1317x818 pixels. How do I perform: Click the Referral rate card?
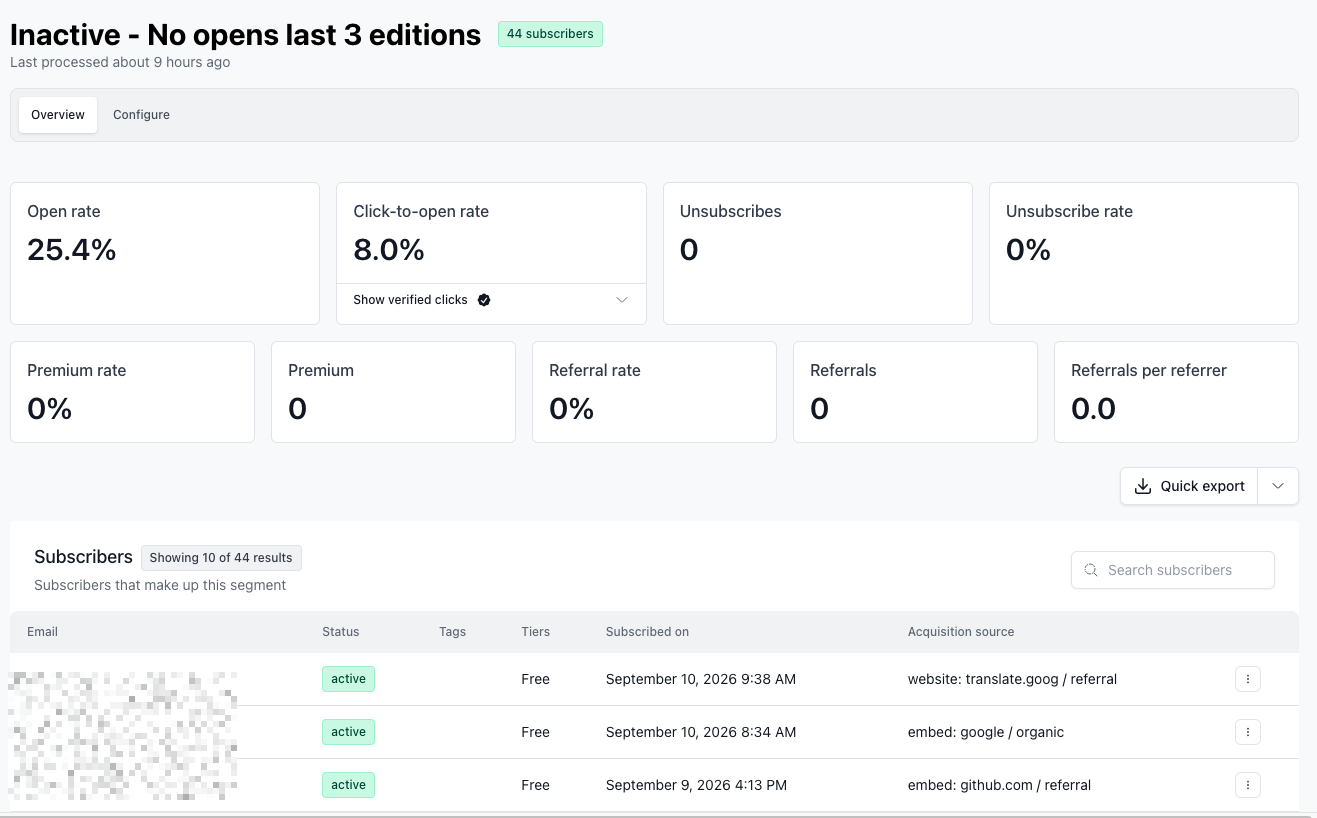pos(654,392)
